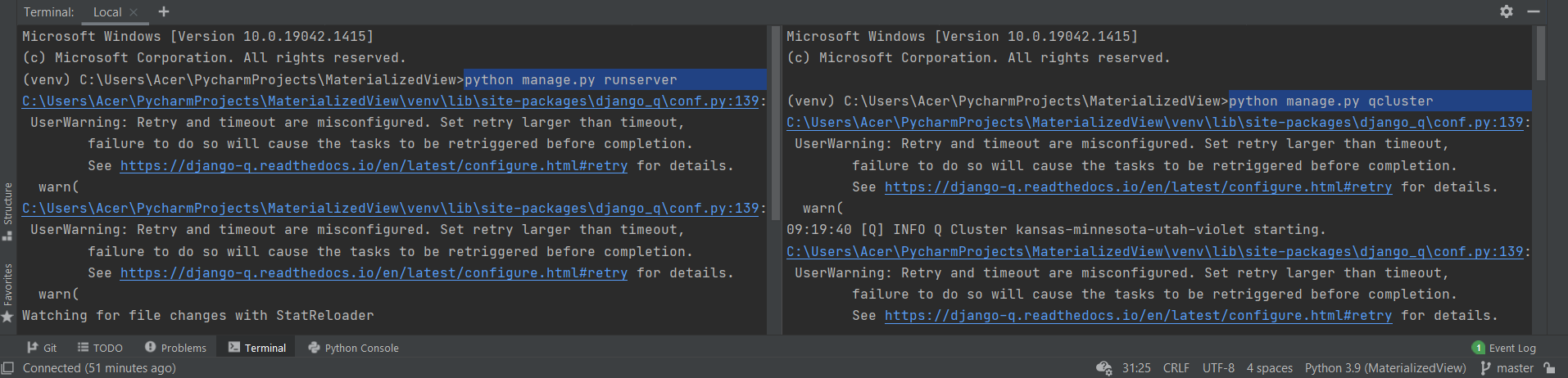Image resolution: width=1568 pixels, height=378 pixels.
Task: Open the Python 3.9 (MaterializedView) interpreter selector
Action: pos(1385,368)
